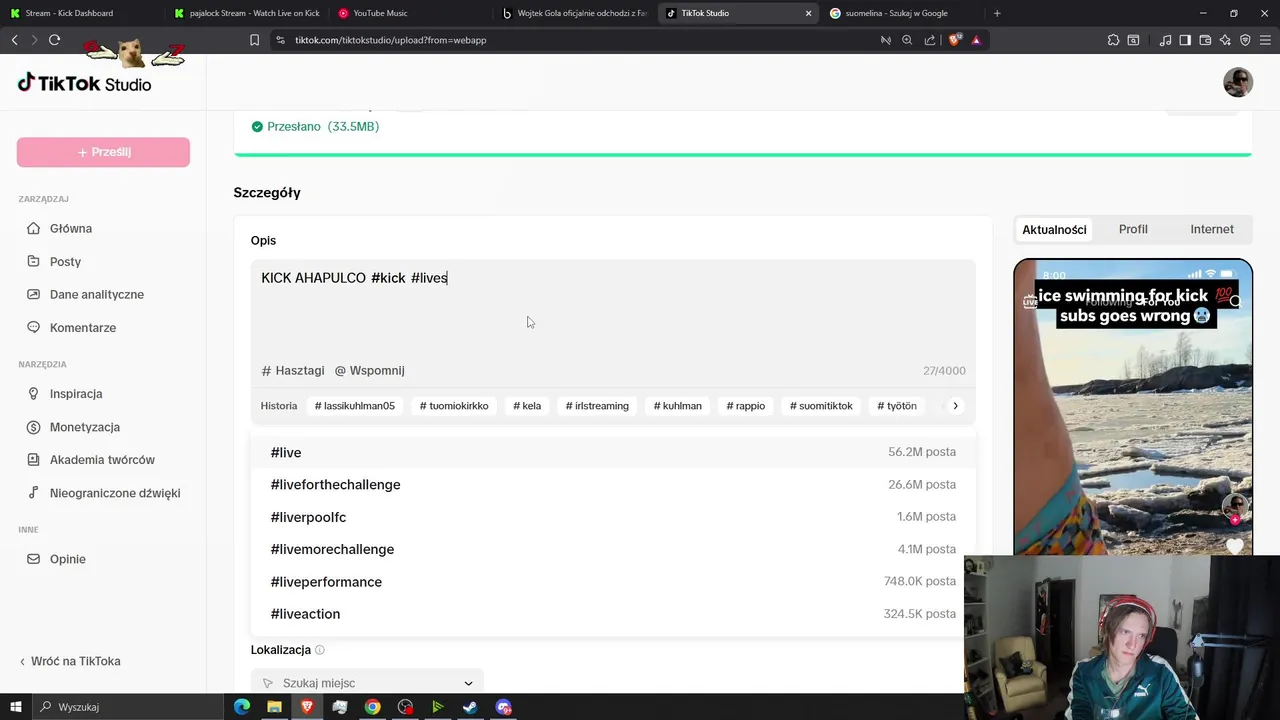Reload the page with browser refresh icon
Screen dimensions: 1280x720
pyautogui.click(x=54, y=40)
